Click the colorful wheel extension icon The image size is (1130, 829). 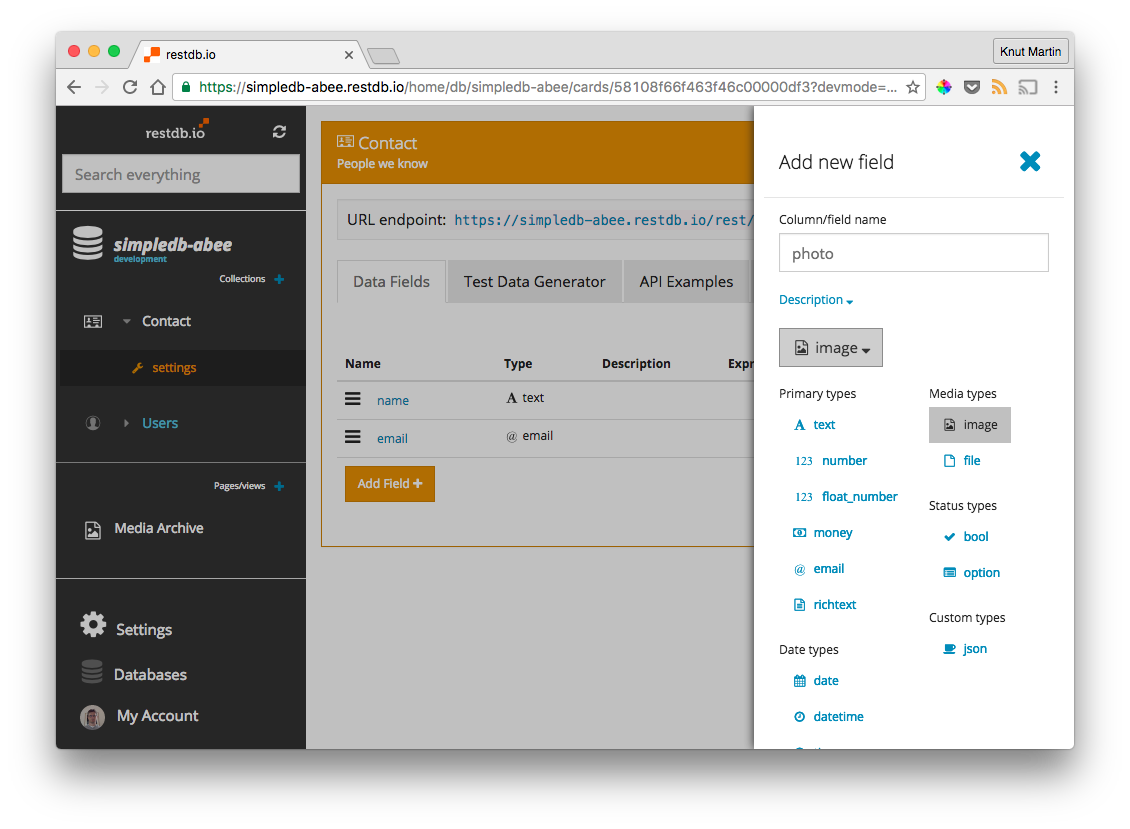point(943,87)
